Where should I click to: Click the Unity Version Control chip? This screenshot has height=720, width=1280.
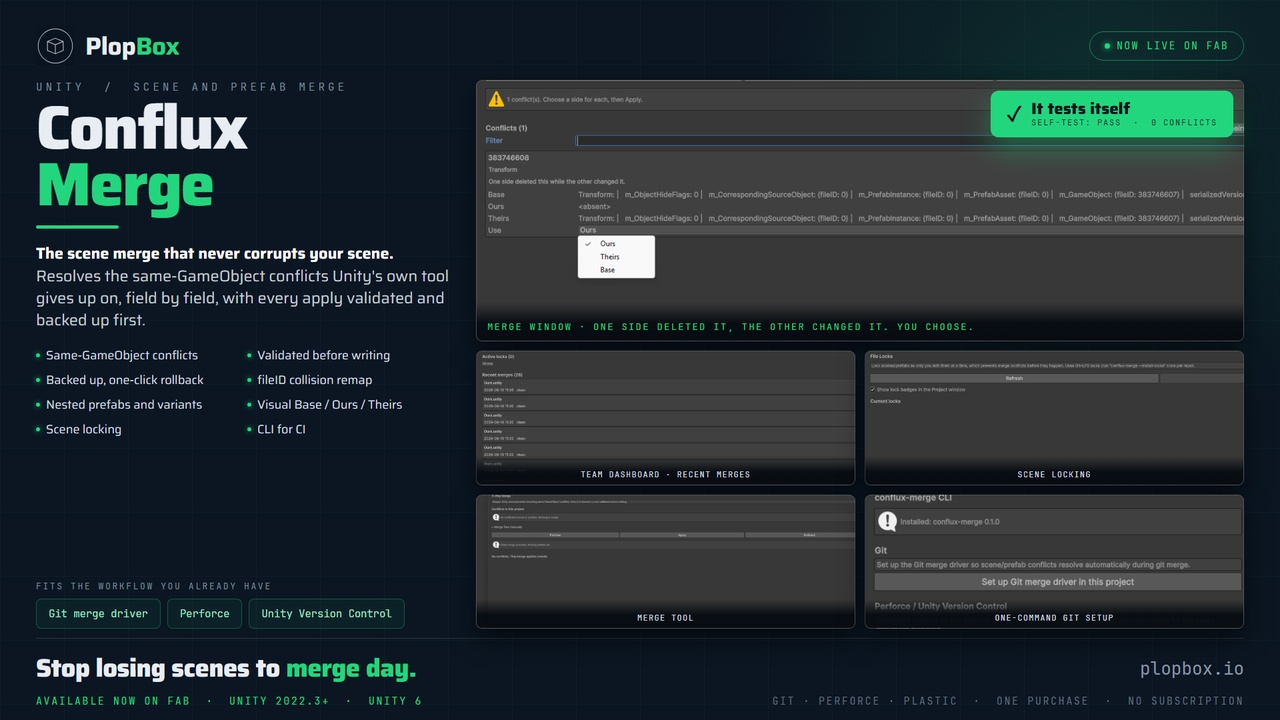coord(327,614)
